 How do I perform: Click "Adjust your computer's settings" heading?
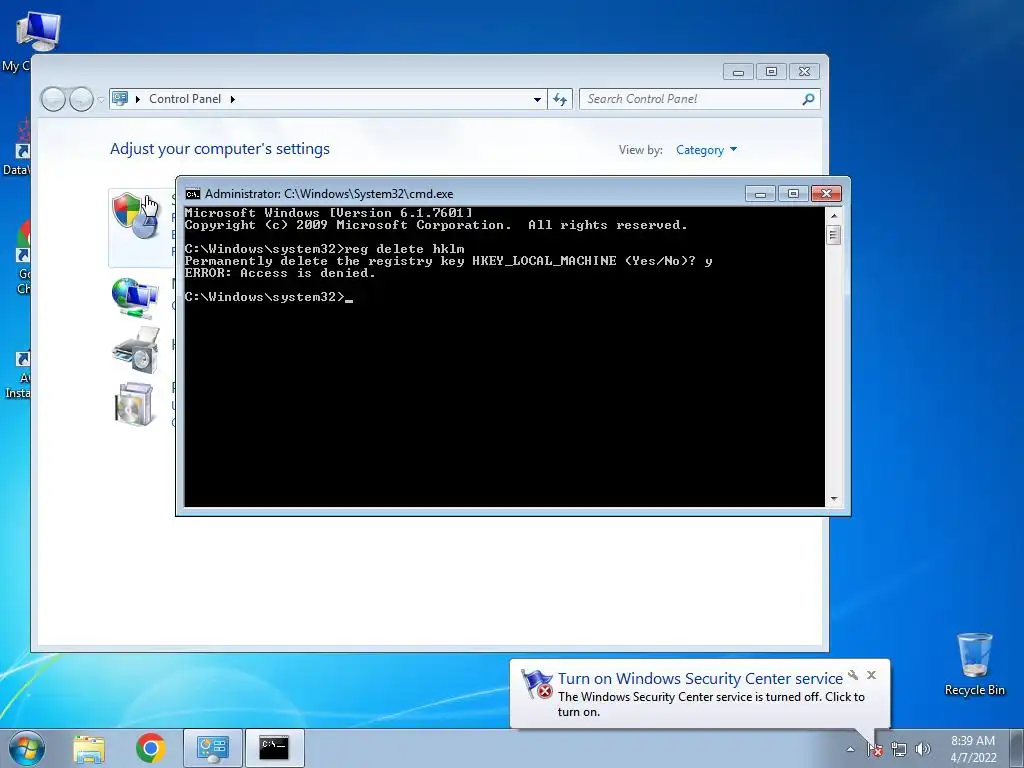[220, 150]
